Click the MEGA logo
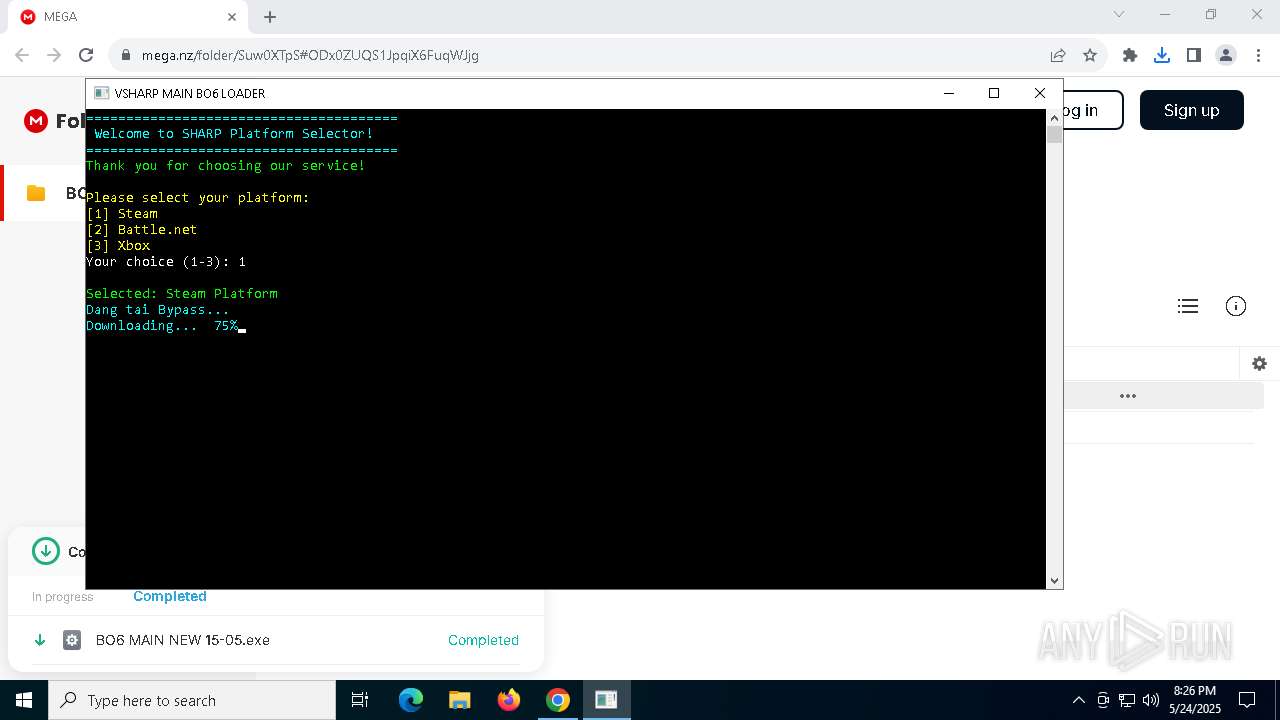Viewport: 1280px width, 720px height. 36,121
